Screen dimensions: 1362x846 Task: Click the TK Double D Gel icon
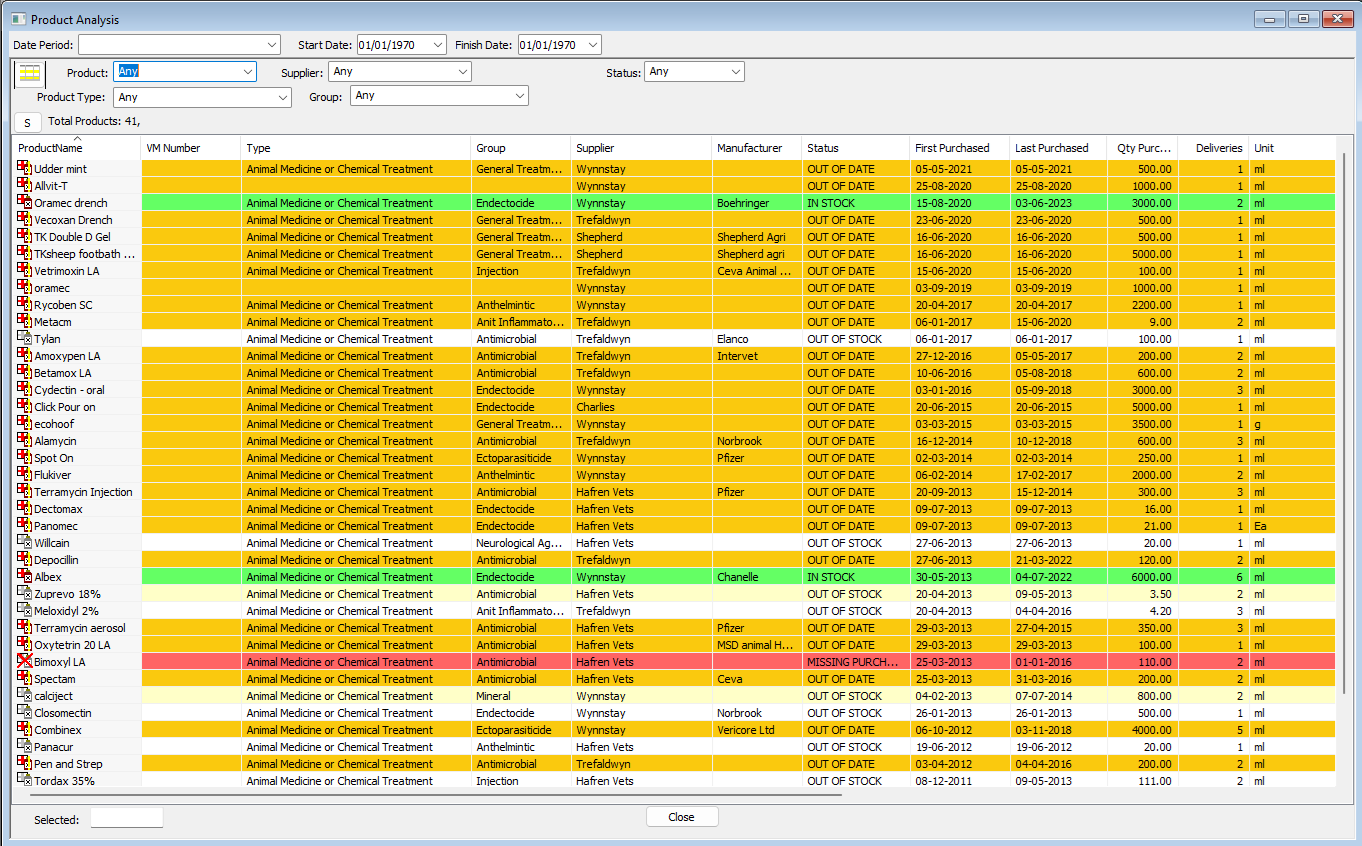[x=25, y=237]
